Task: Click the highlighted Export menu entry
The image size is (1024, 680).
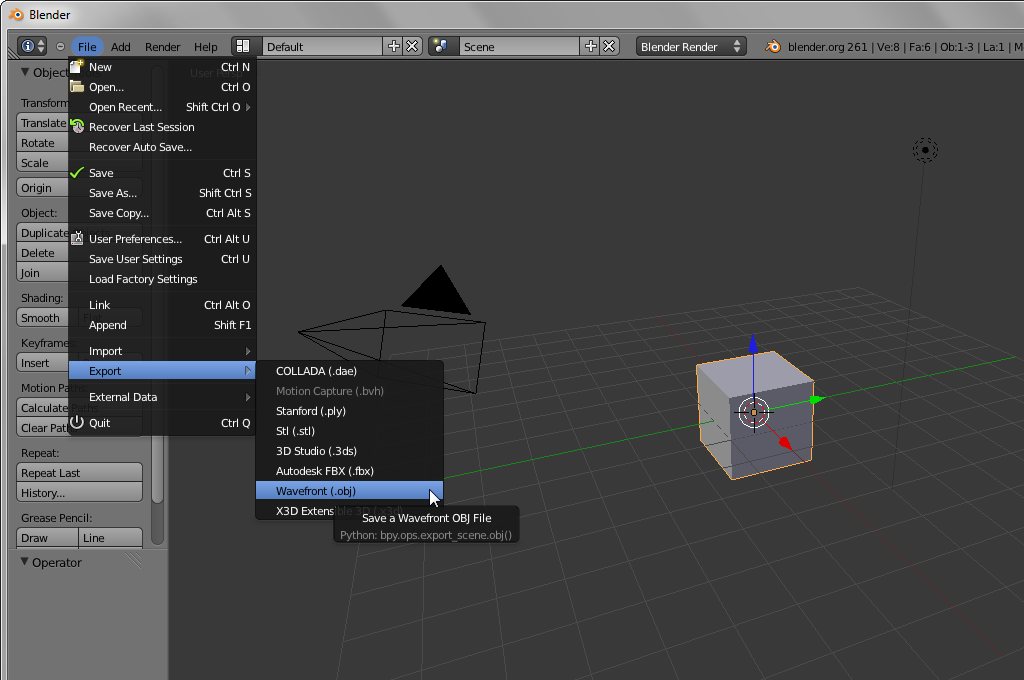Action: (x=162, y=371)
